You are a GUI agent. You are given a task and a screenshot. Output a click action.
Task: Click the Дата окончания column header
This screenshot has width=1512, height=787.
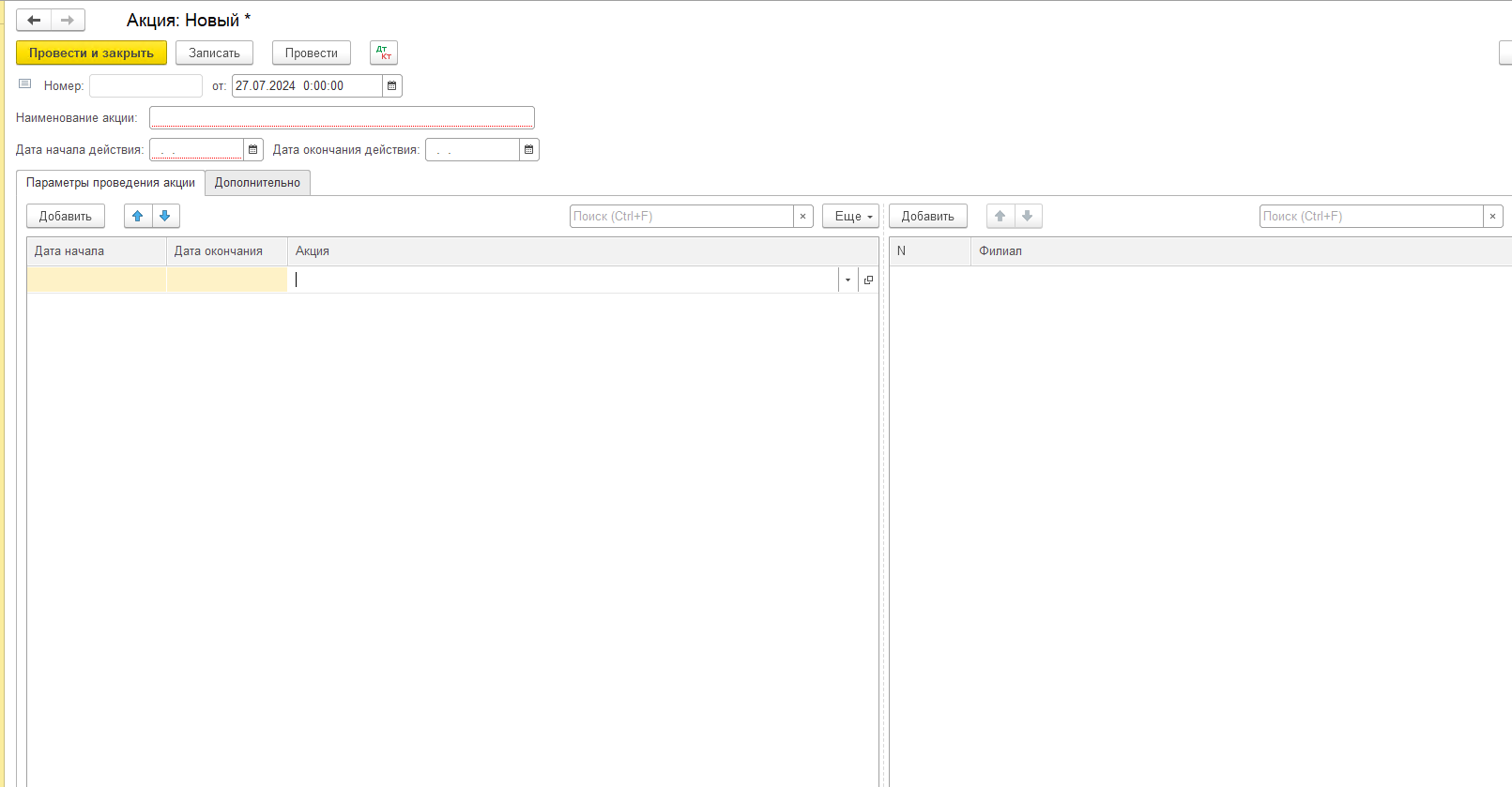coord(227,251)
